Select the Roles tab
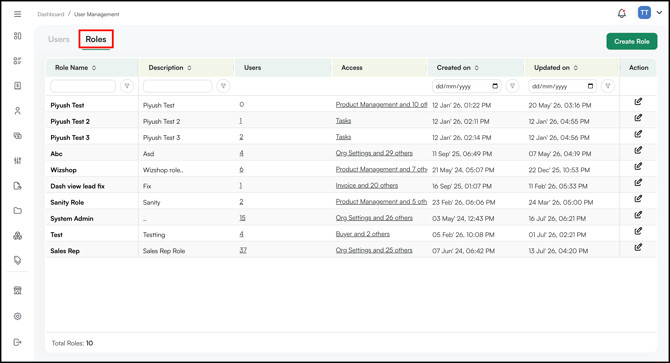The image size is (670, 363). [96, 39]
